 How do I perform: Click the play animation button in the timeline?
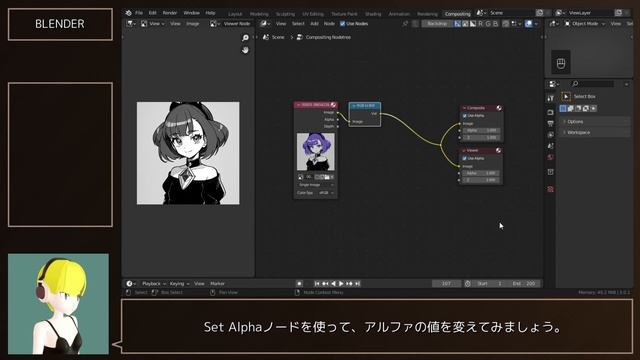point(341,284)
